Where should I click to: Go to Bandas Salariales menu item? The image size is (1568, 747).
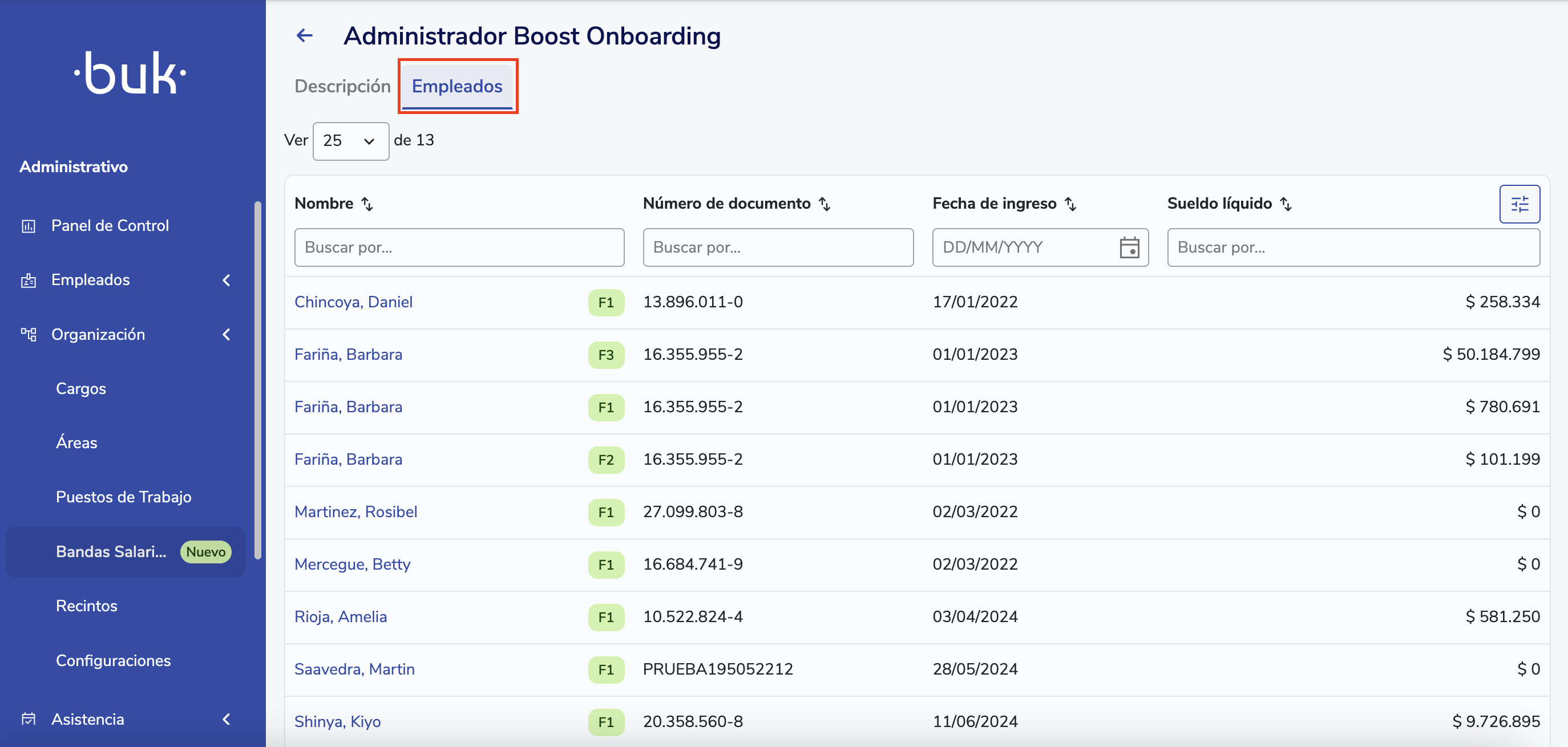click(x=111, y=552)
